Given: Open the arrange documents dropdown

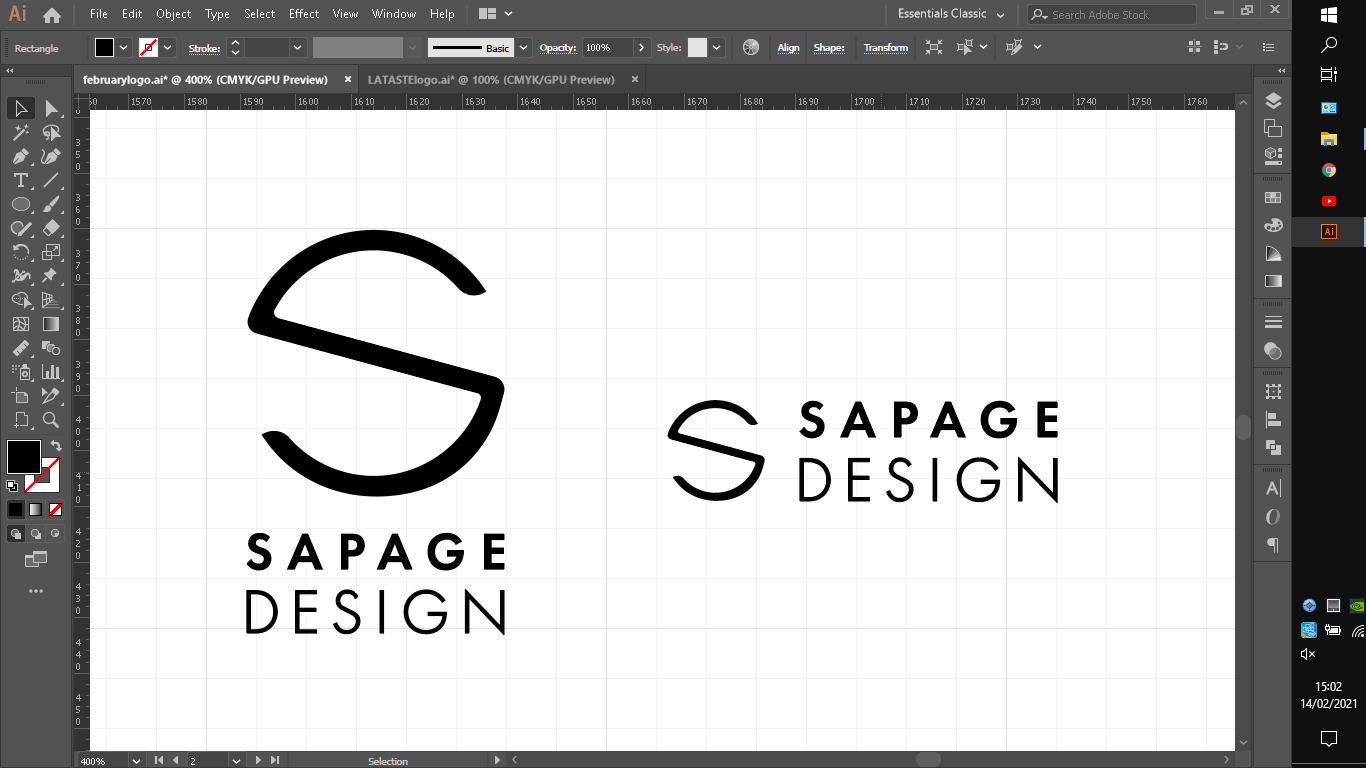Looking at the screenshot, I should 496,14.
